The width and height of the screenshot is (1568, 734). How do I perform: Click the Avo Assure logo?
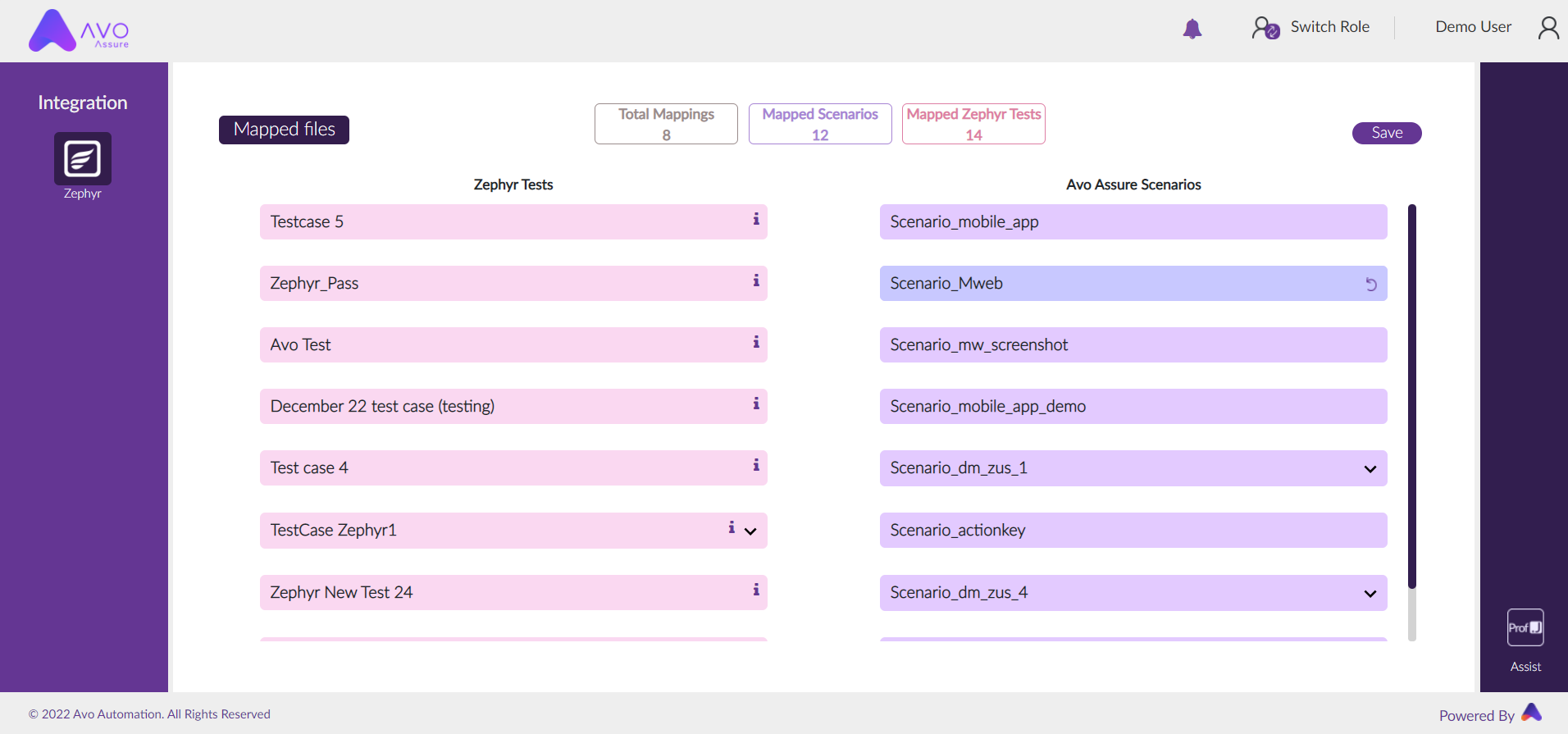point(79,30)
